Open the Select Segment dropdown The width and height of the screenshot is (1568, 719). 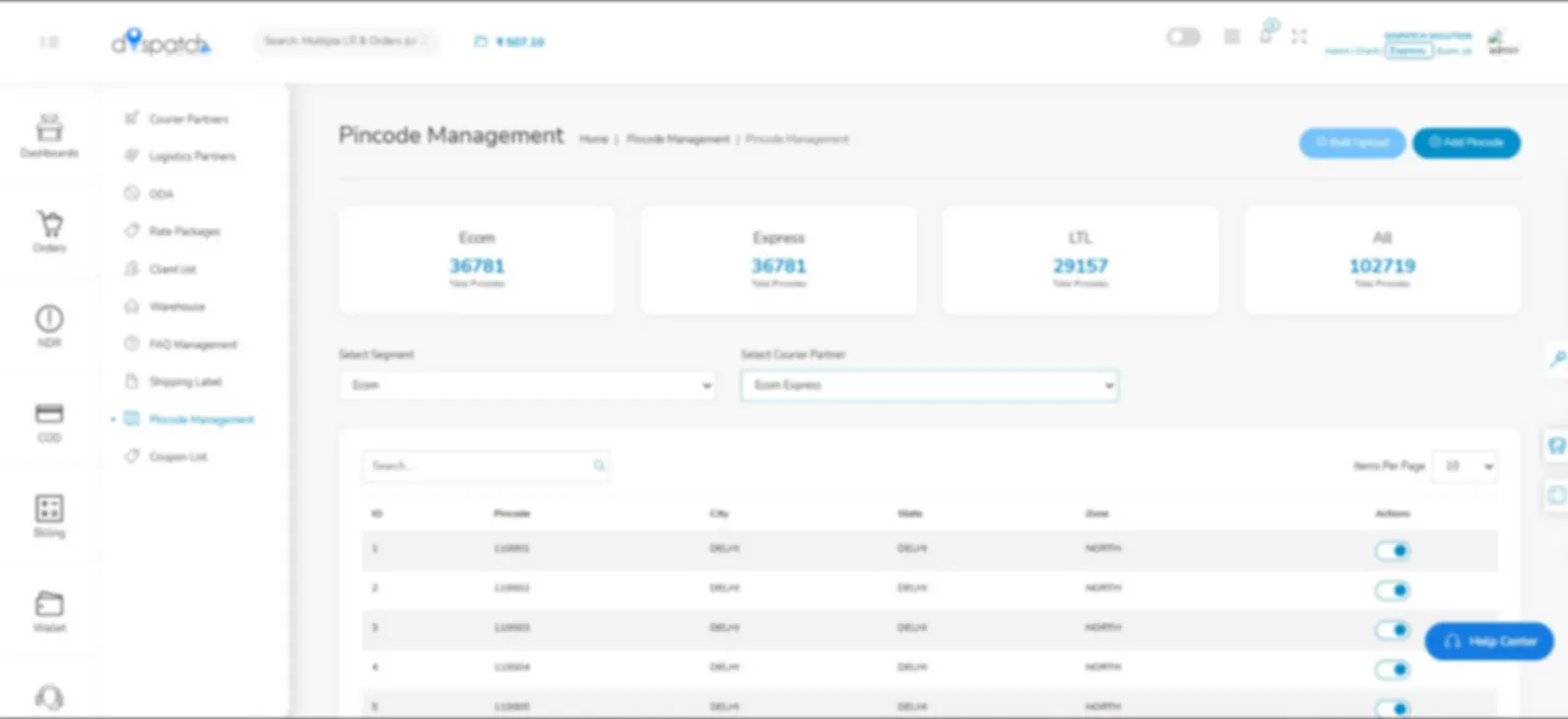click(526, 385)
